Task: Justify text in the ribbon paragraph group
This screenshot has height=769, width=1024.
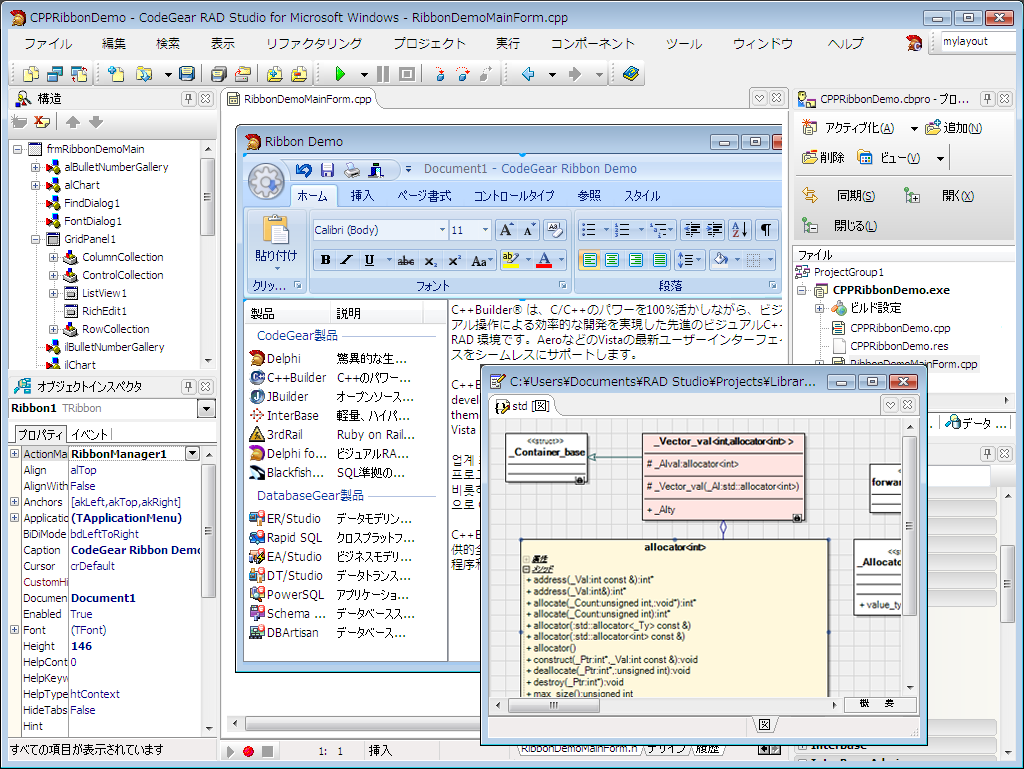Action: tap(660, 260)
